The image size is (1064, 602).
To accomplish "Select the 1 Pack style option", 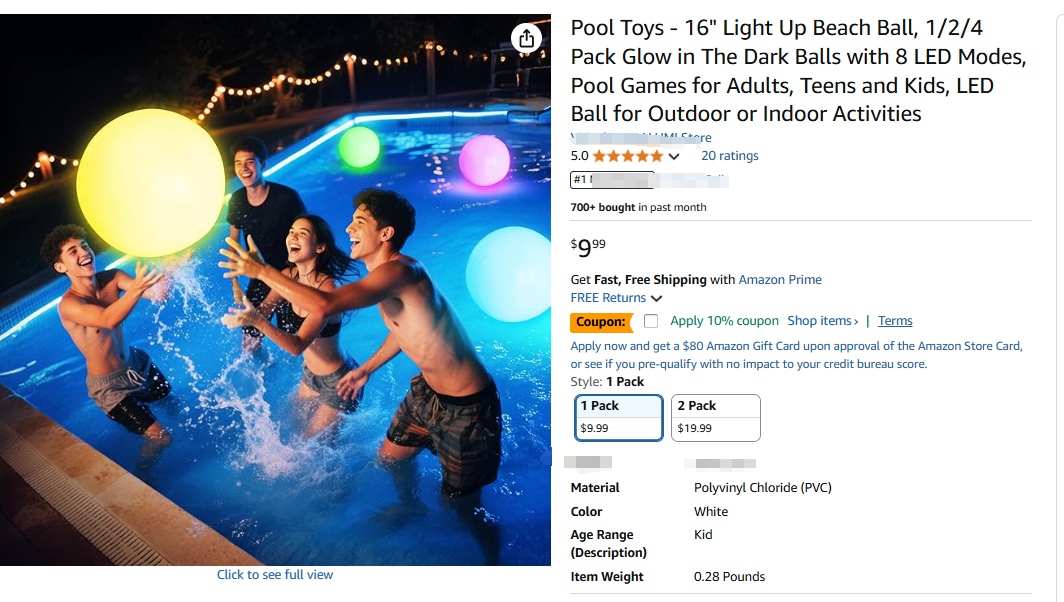I will [x=619, y=417].
